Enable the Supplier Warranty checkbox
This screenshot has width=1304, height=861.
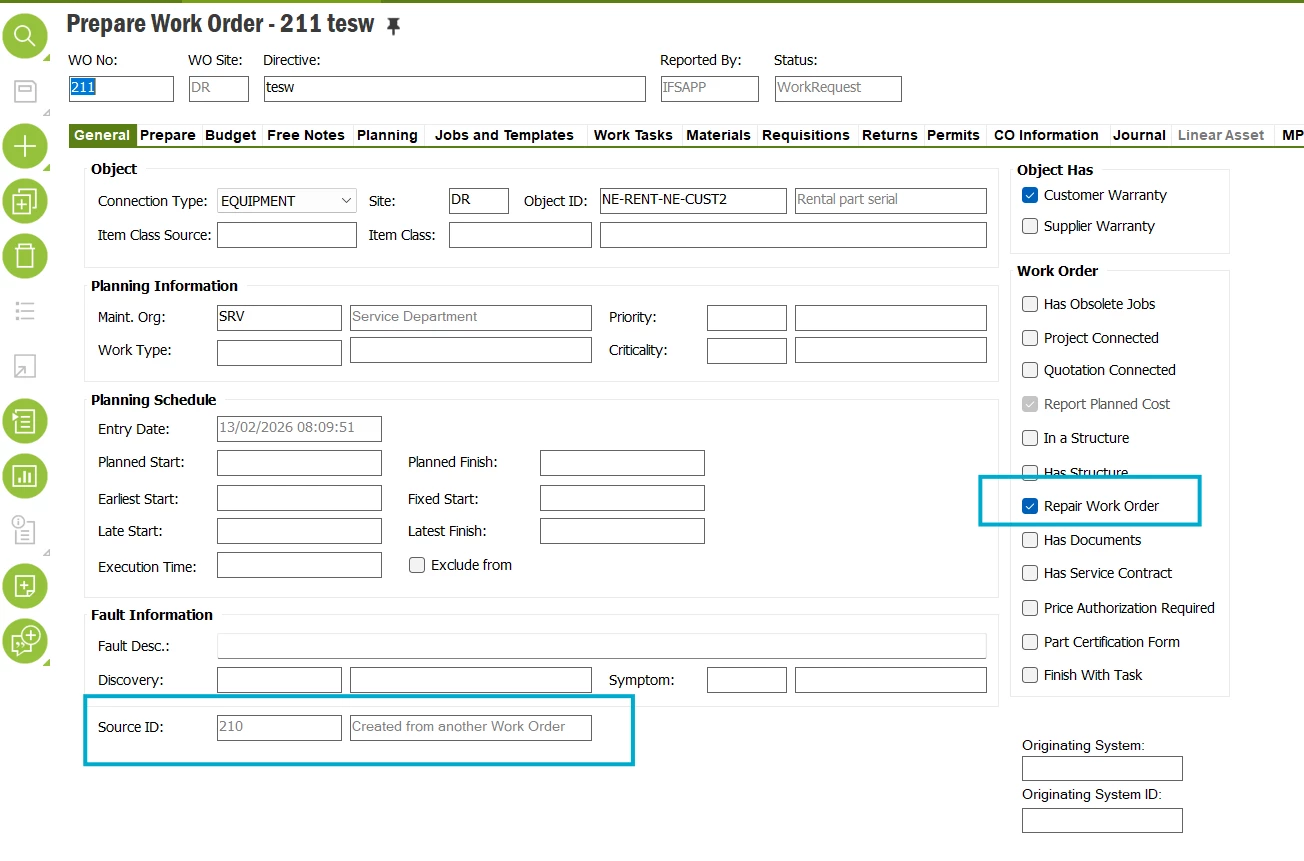click(x=1030, y=226)
